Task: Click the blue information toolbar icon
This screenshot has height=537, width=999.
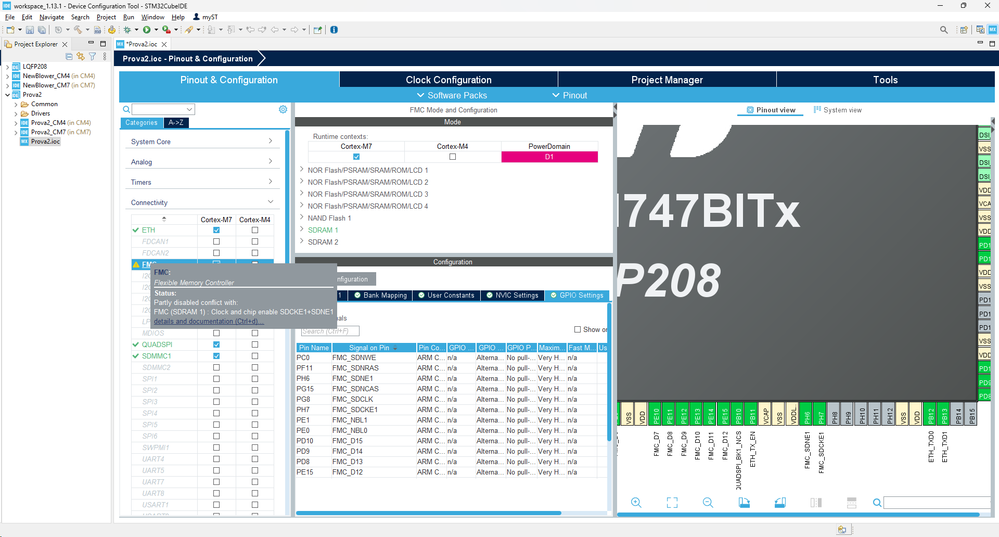Action: click(334, 30)
